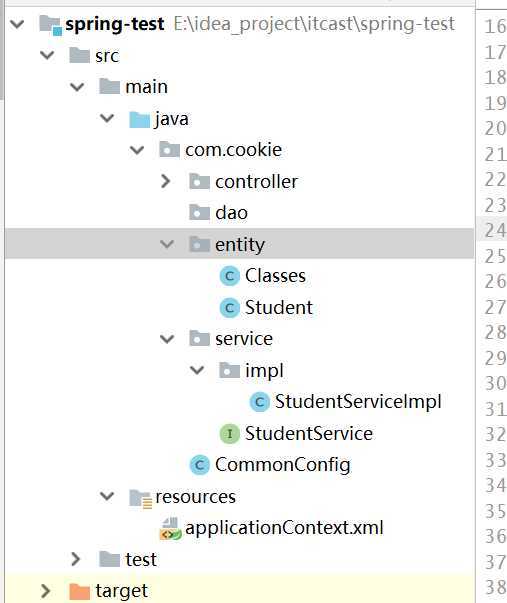
Task: Select the entity package label
Action: point(240,245)
